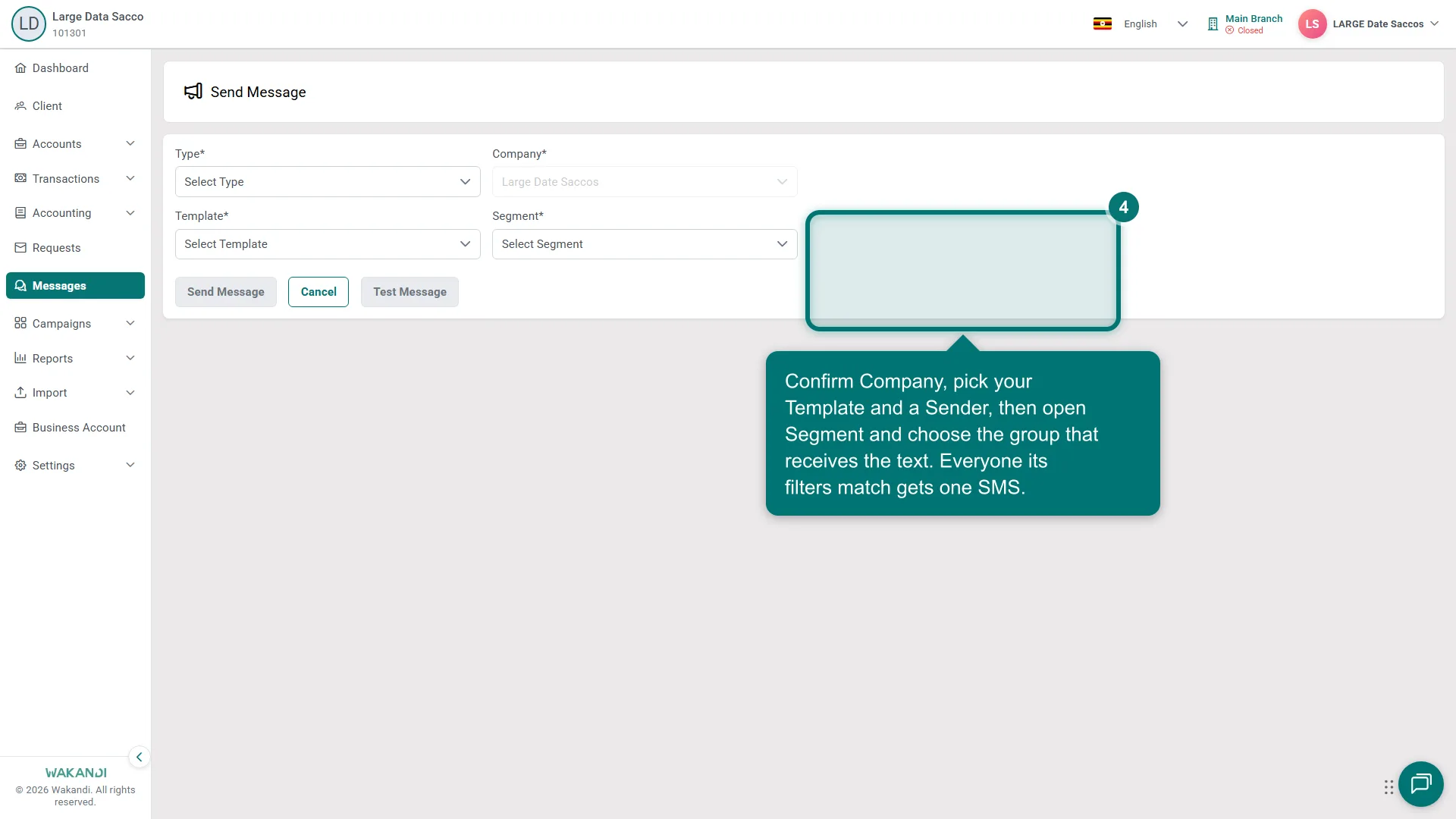1456x819 pixels.
Task: Click the Wakandi logo in footer
Action: [76, 773]
